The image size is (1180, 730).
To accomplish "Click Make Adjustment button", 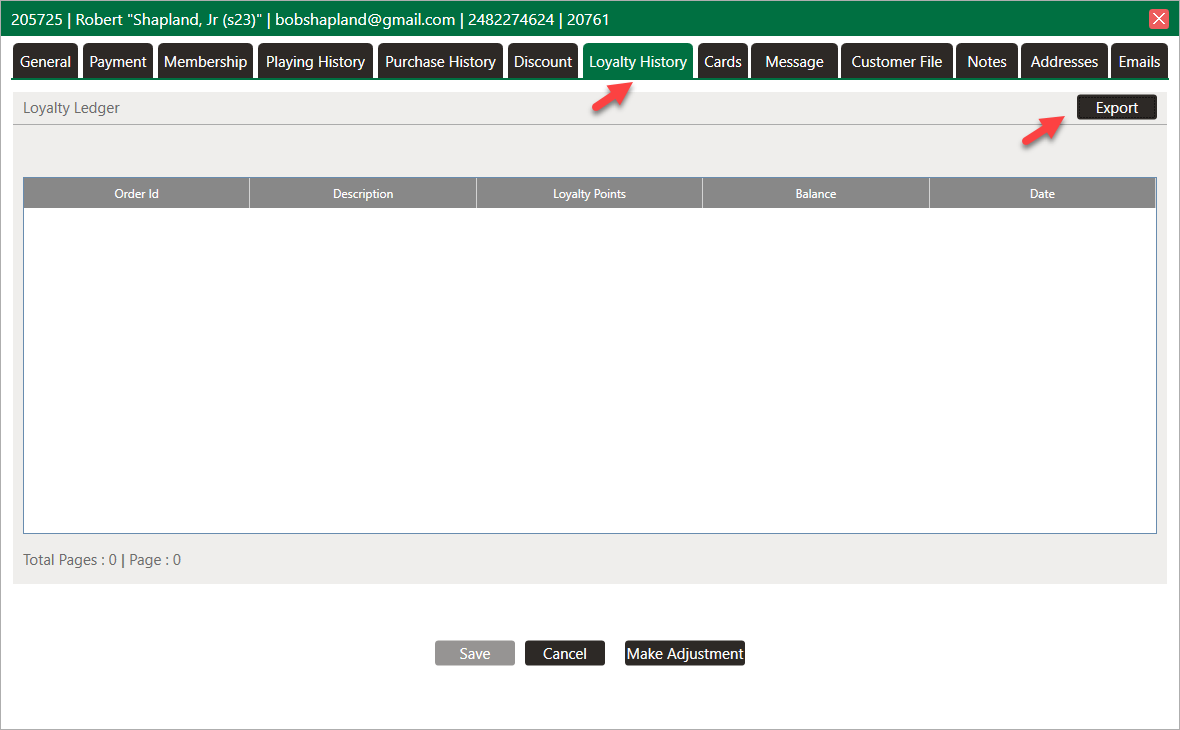I will tap(685, 654).
